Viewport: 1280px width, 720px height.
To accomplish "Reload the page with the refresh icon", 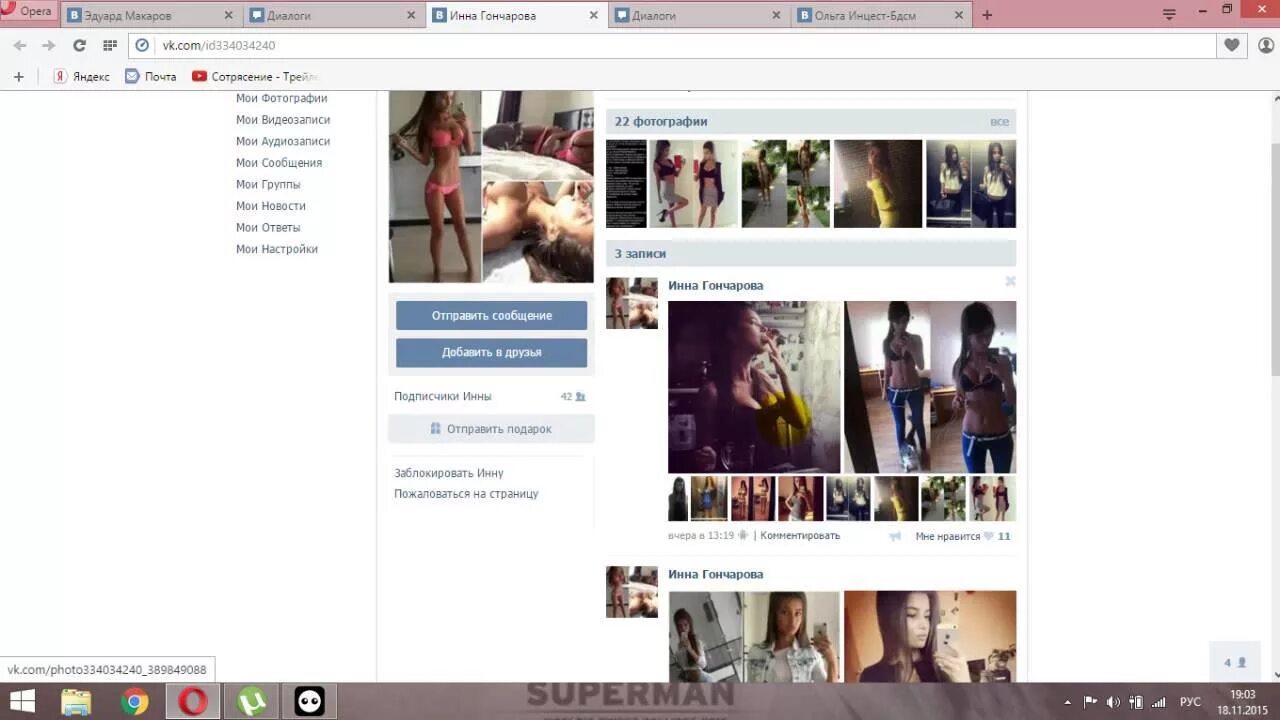I will [x=79, y=45].
